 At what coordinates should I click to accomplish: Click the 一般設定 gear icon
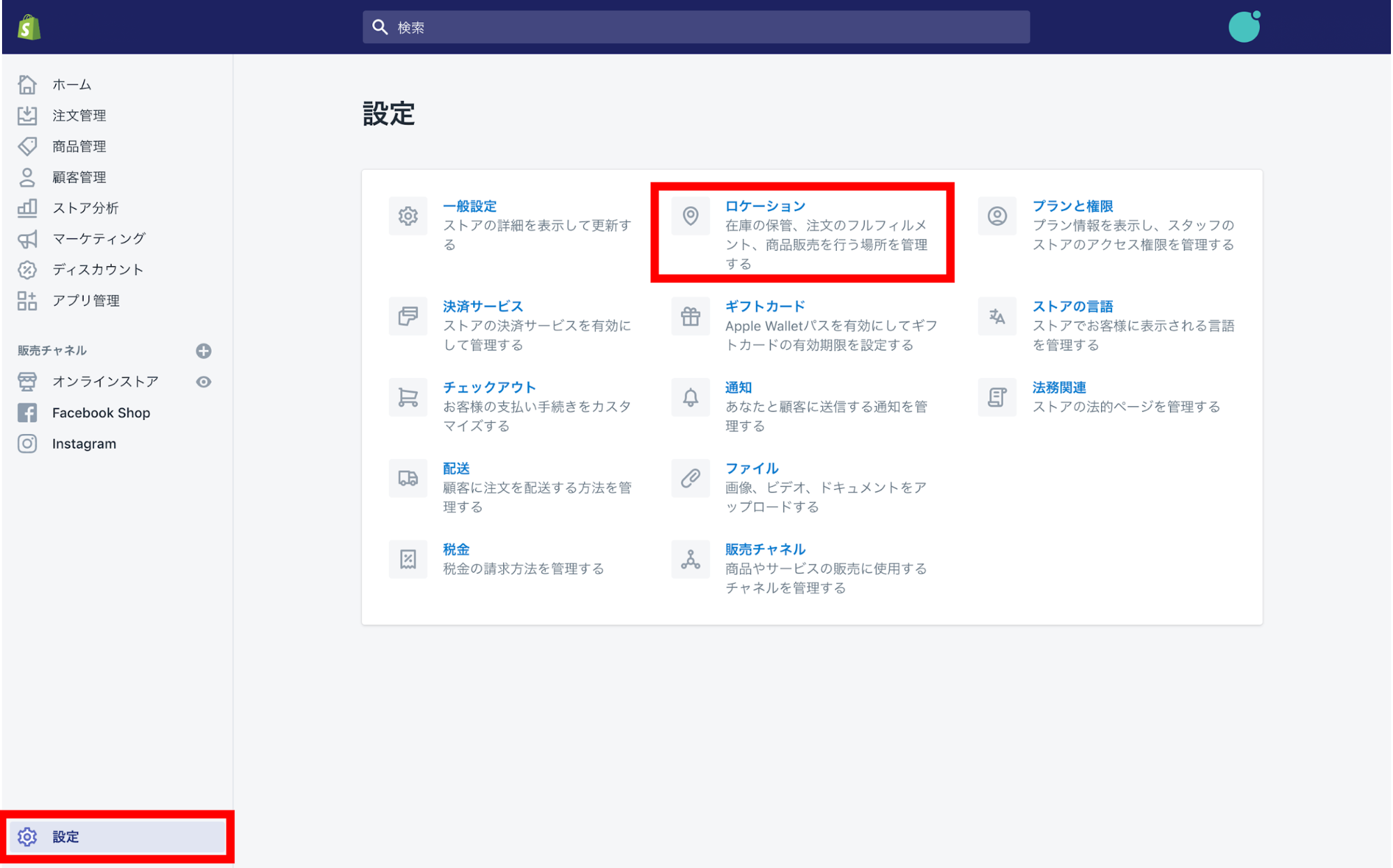408,216
